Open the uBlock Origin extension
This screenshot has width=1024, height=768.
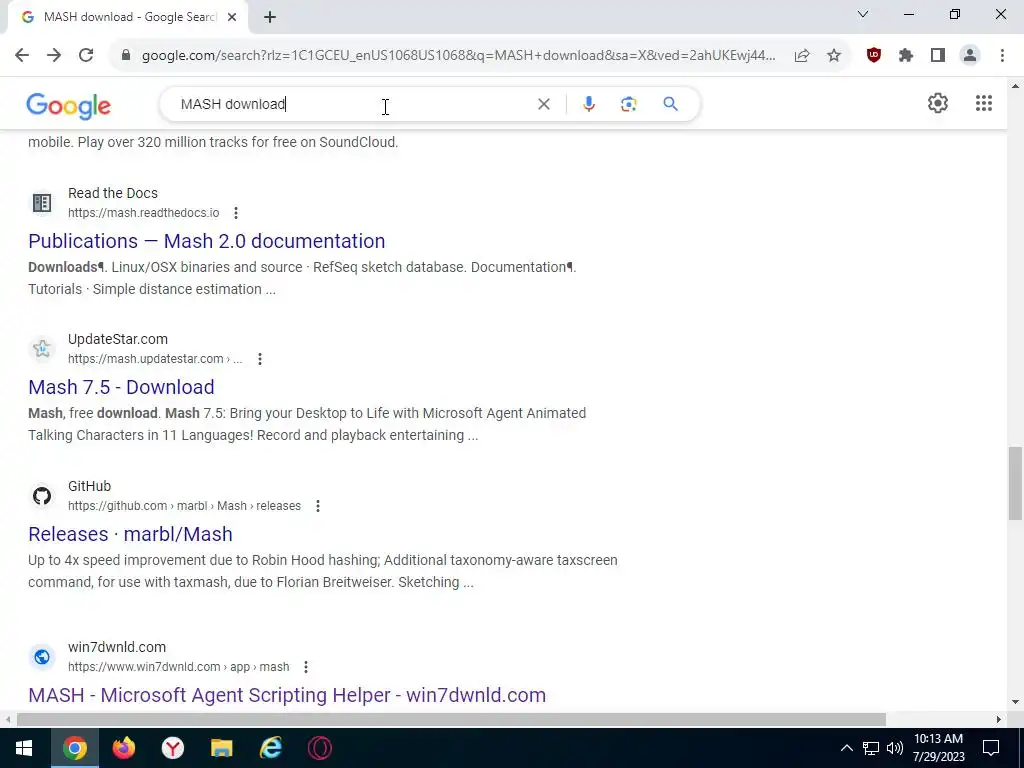(874, 56)
